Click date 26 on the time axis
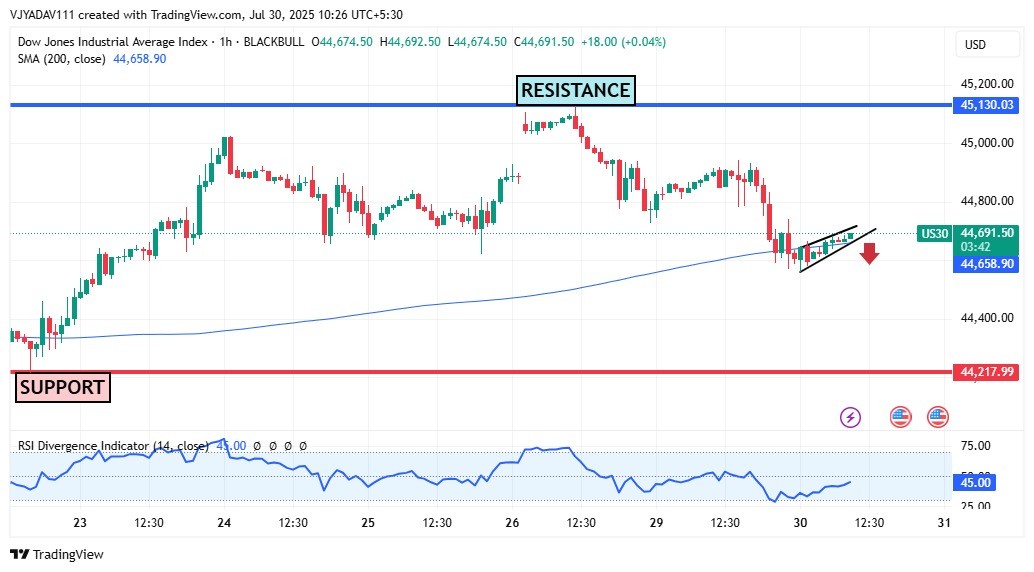The image size is (1034, 572). click(x=512, y=523)
